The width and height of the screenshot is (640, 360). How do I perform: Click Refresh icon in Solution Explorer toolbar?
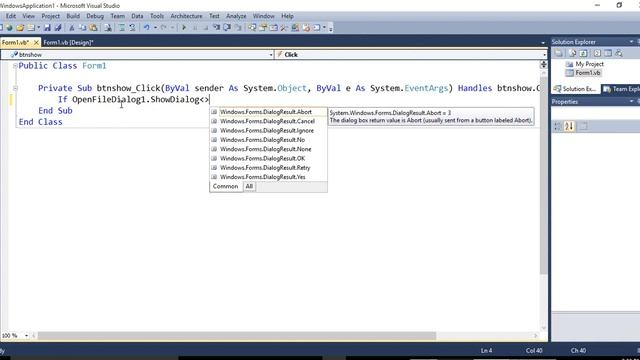pos(584,53)
